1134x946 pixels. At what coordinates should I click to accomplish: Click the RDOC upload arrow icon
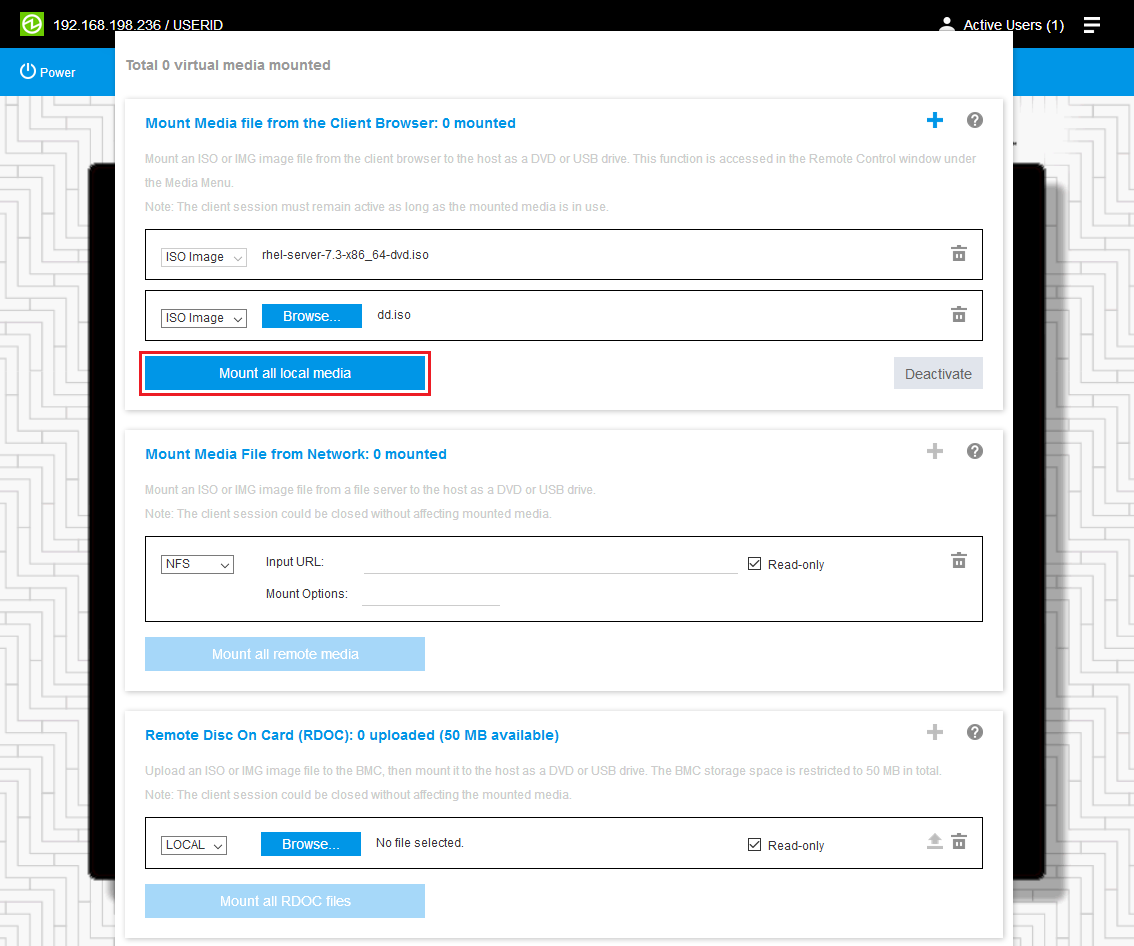point(934,842)
